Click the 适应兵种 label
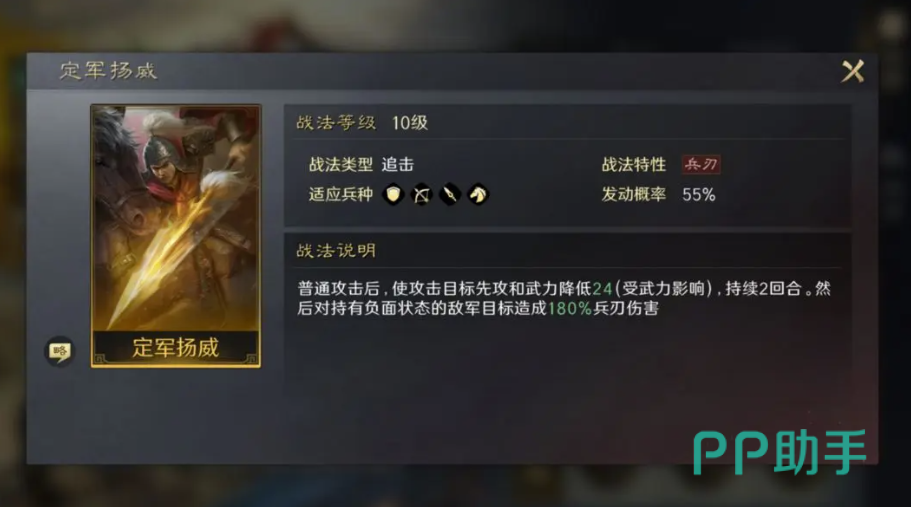This screenshot has width=911, height=507. point(340,195)
